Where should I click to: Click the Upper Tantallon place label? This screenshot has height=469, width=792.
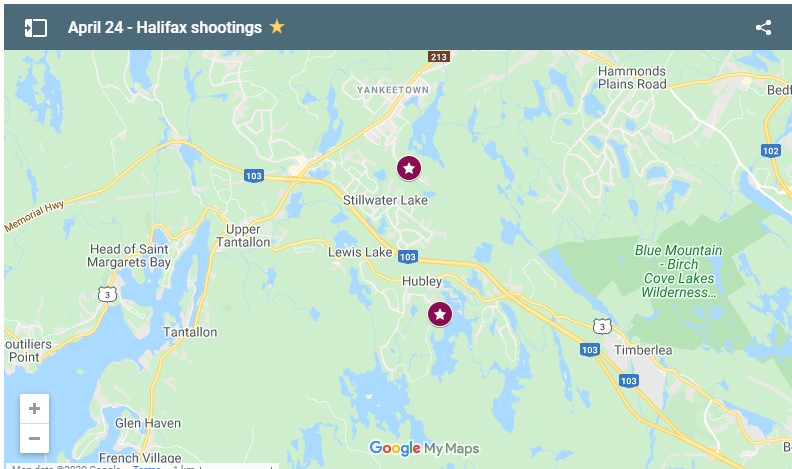(x=243, y=236)
